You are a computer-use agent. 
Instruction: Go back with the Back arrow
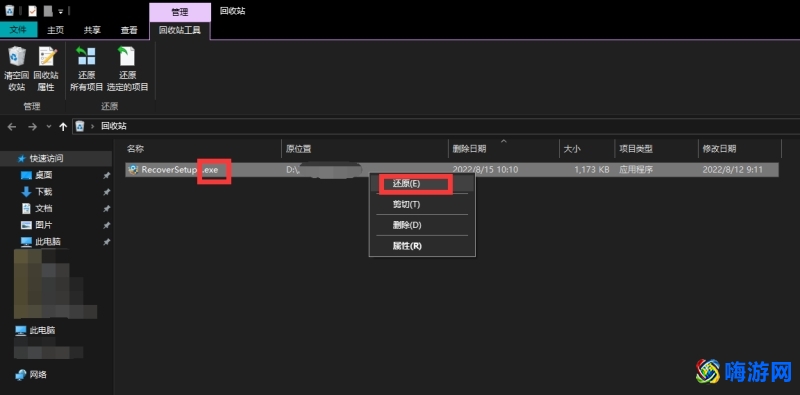pos(12,127)
